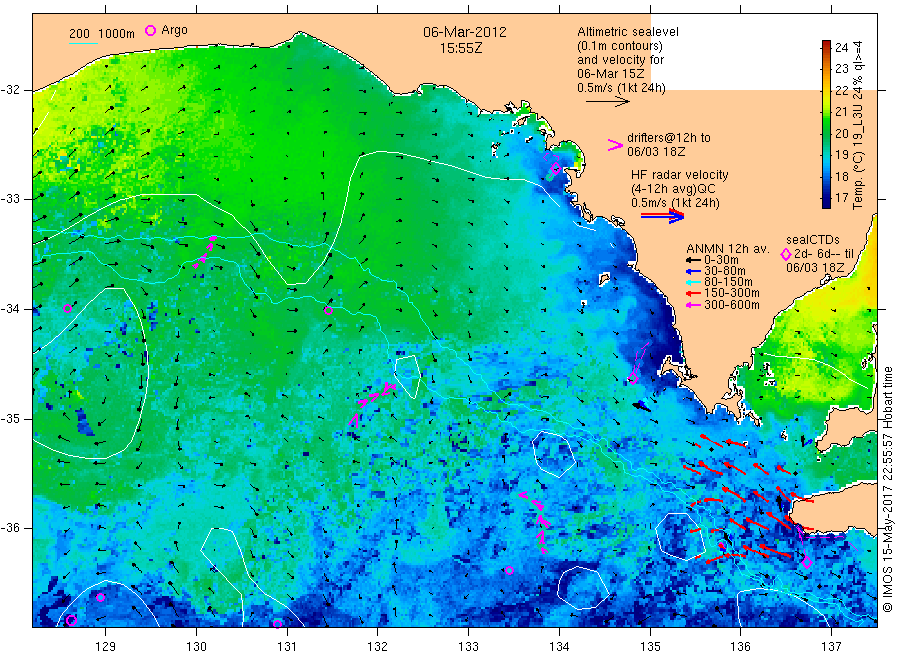The height and width of the screenshot is (660, 900).
Task: Click the seal CTD diamond near 136.7E, 36.3S
Action: [806, 562]
